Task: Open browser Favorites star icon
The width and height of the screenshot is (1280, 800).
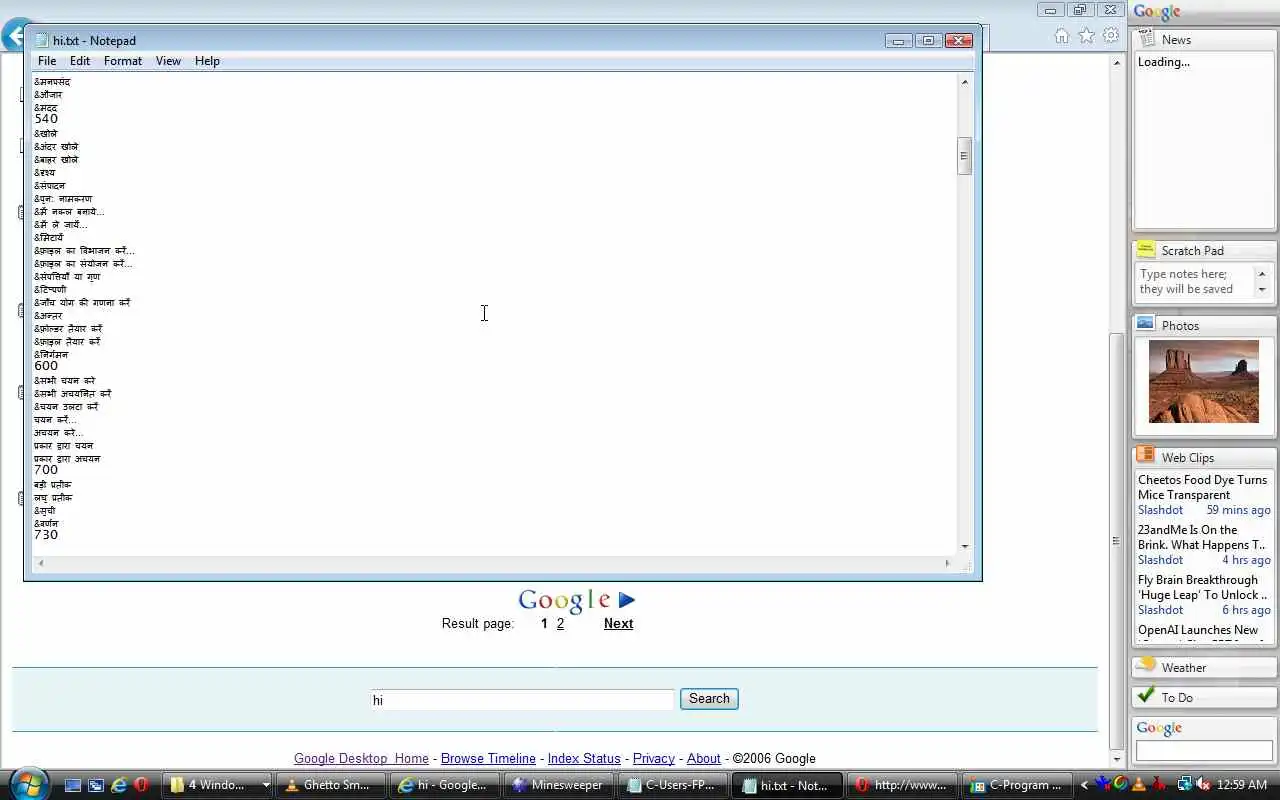Action: click(1086, 36)
